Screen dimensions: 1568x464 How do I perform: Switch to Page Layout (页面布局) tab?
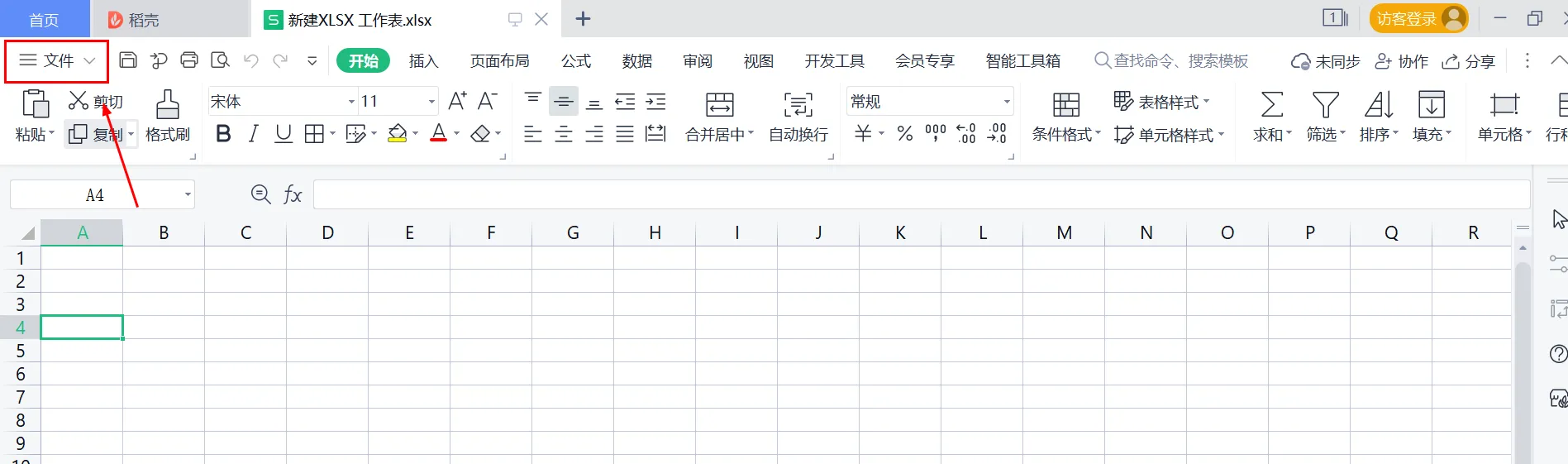pyautogui.click(x=499, y=61)
